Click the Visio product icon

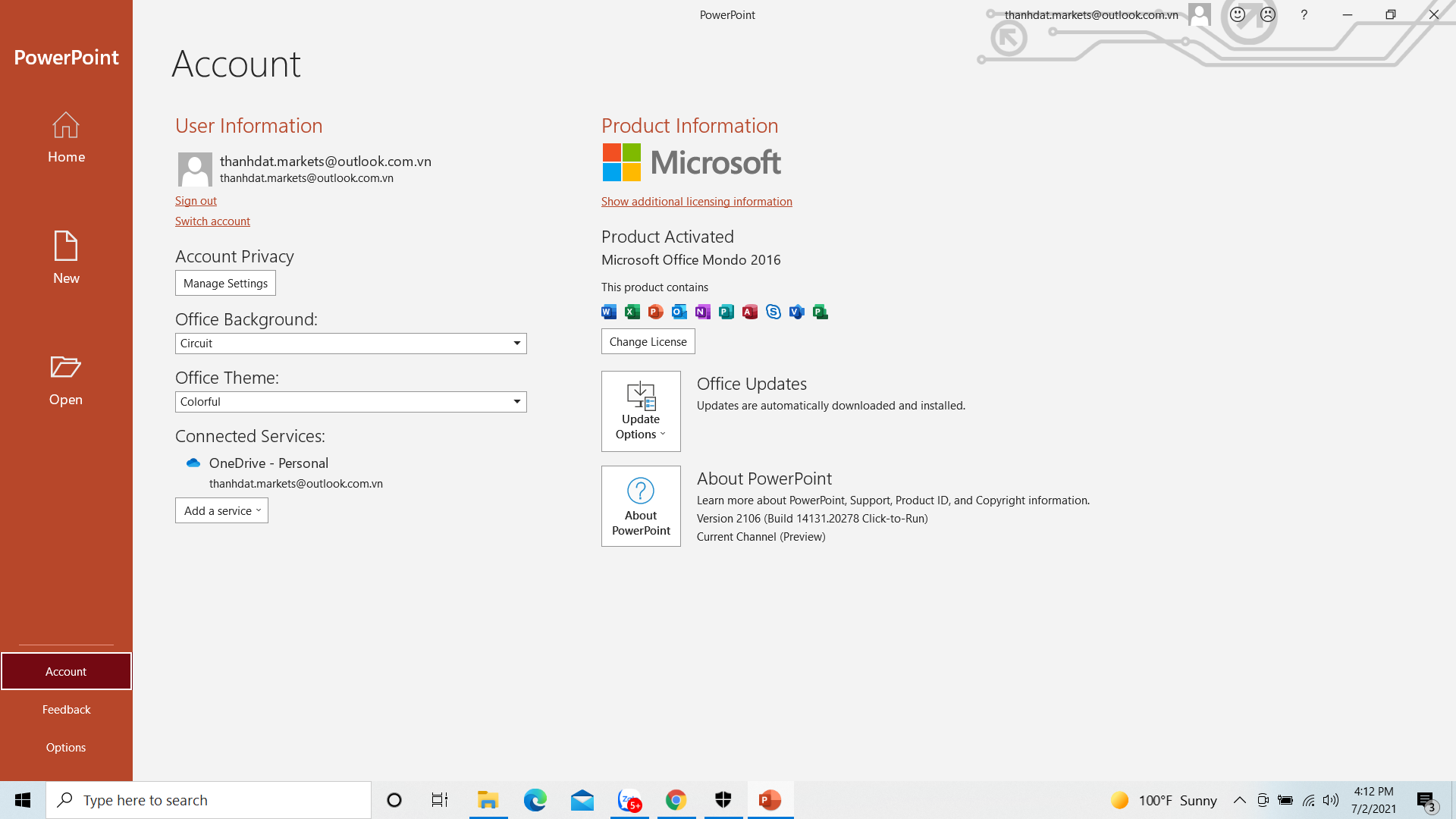(797, 312)
